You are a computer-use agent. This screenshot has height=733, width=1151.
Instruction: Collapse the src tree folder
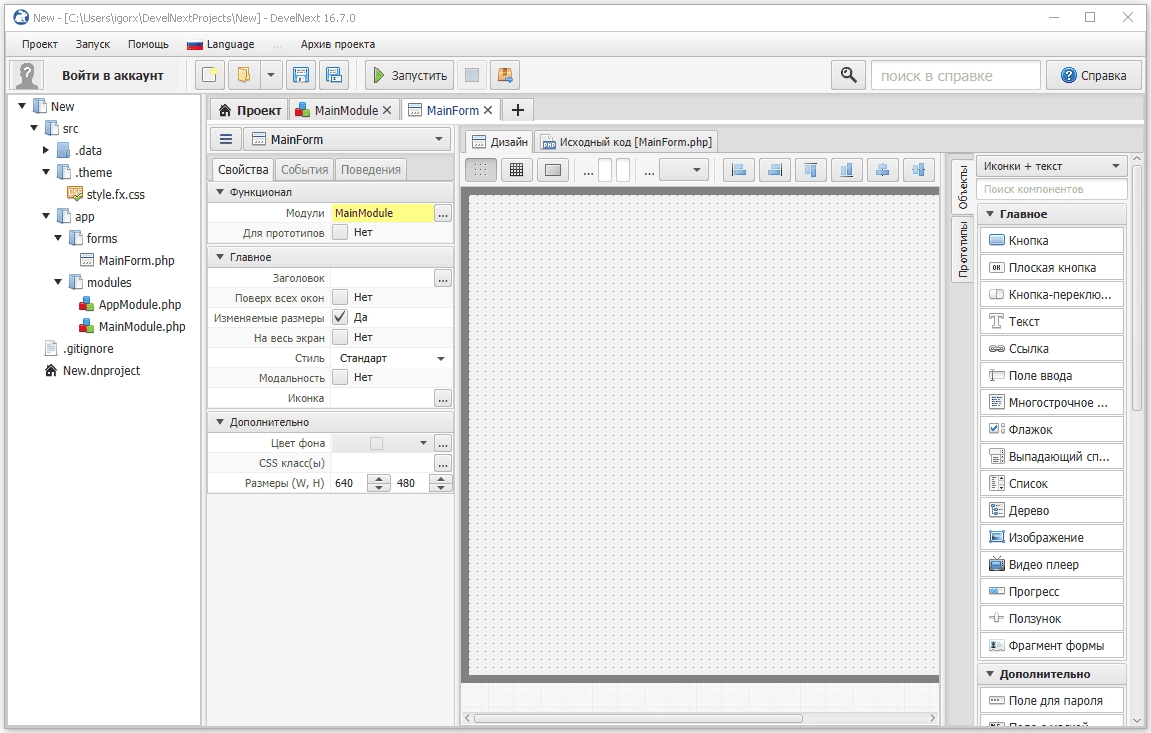(34, 128)
